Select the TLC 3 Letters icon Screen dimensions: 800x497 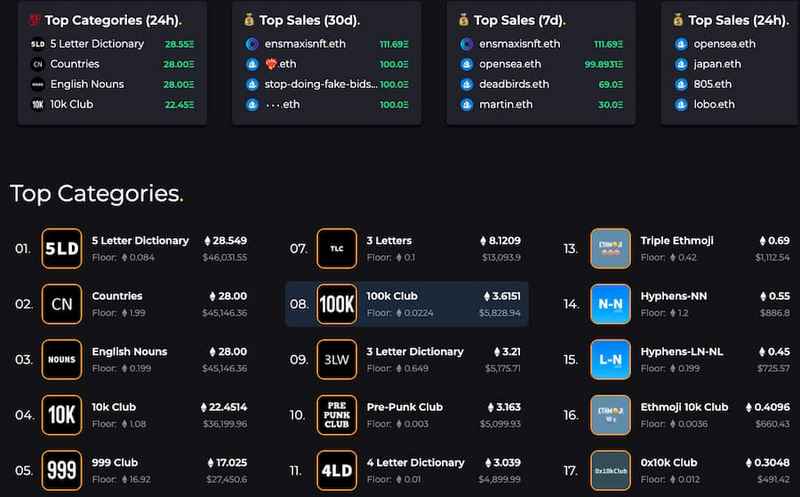(336, 249)
